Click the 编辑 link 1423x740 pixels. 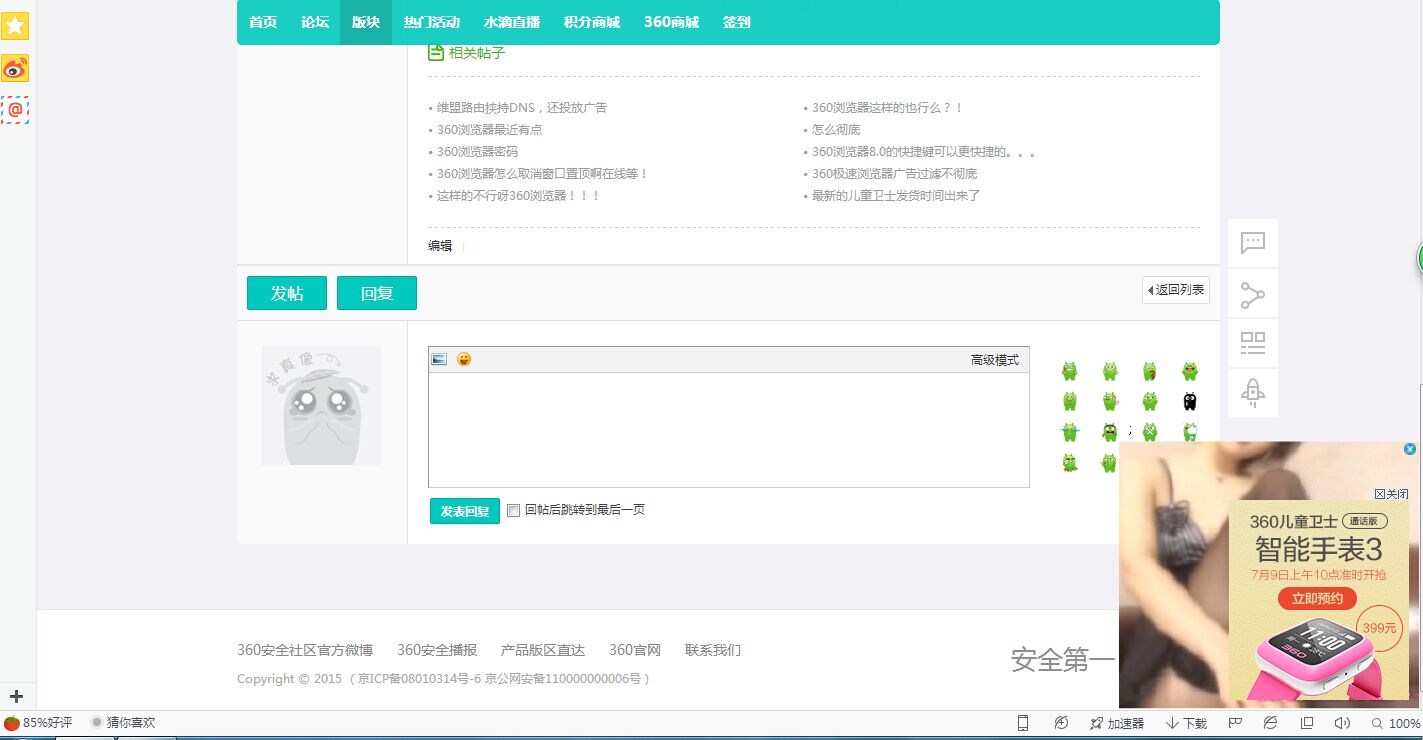pos(440,246)
